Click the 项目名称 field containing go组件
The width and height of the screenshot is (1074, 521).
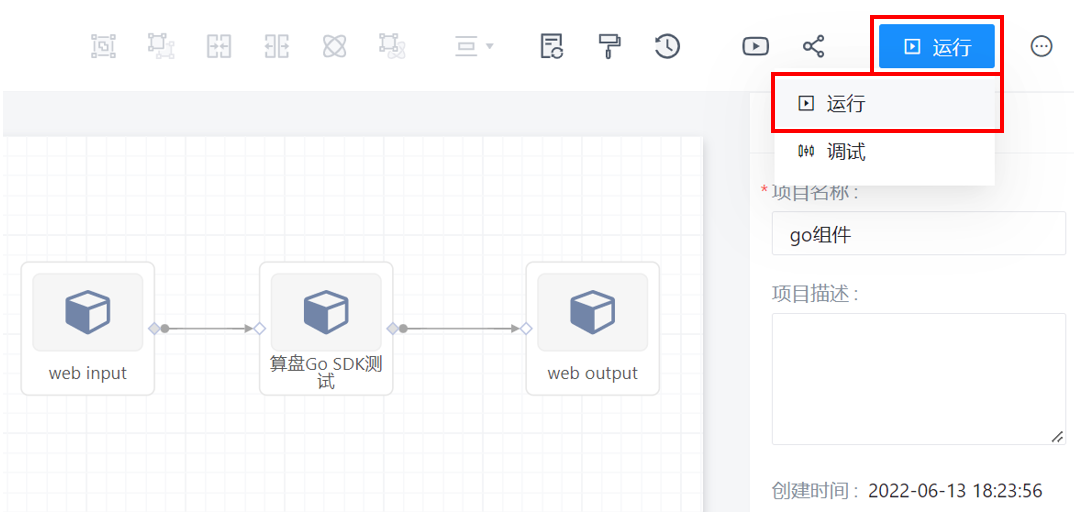point(918,234)
